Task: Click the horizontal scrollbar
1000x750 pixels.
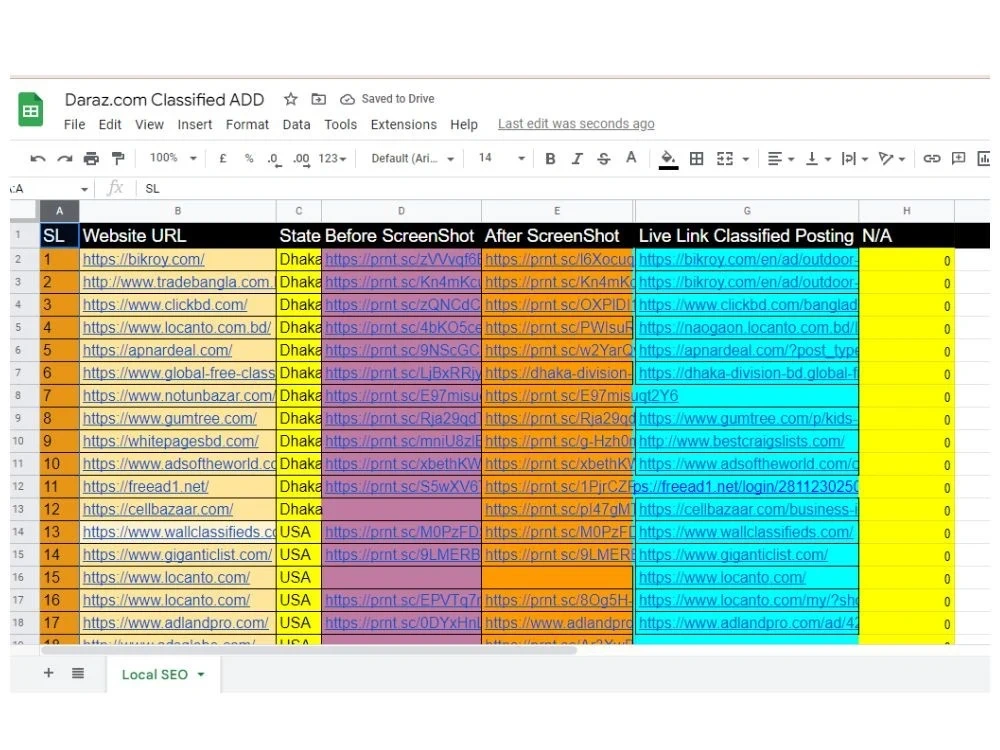Action: pos(309,650)
